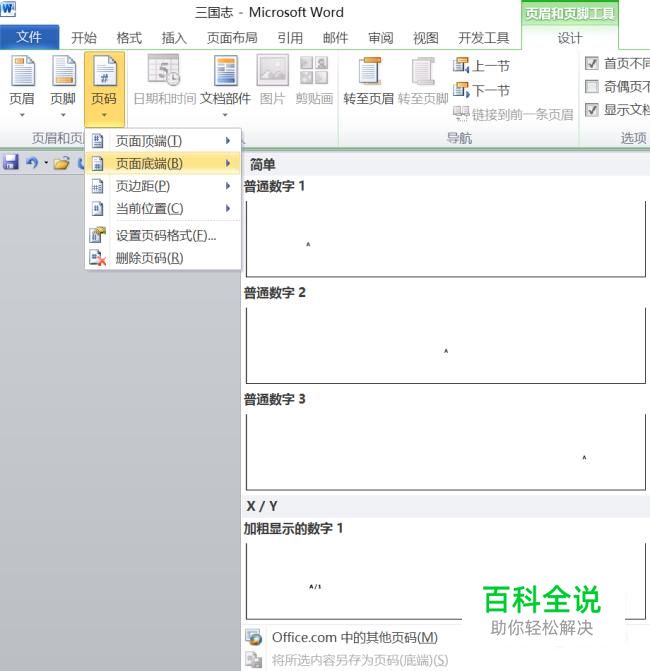
Task: Click the save icon in quick access toolbar
Action: pyautogui.click(x=11, y=163)
